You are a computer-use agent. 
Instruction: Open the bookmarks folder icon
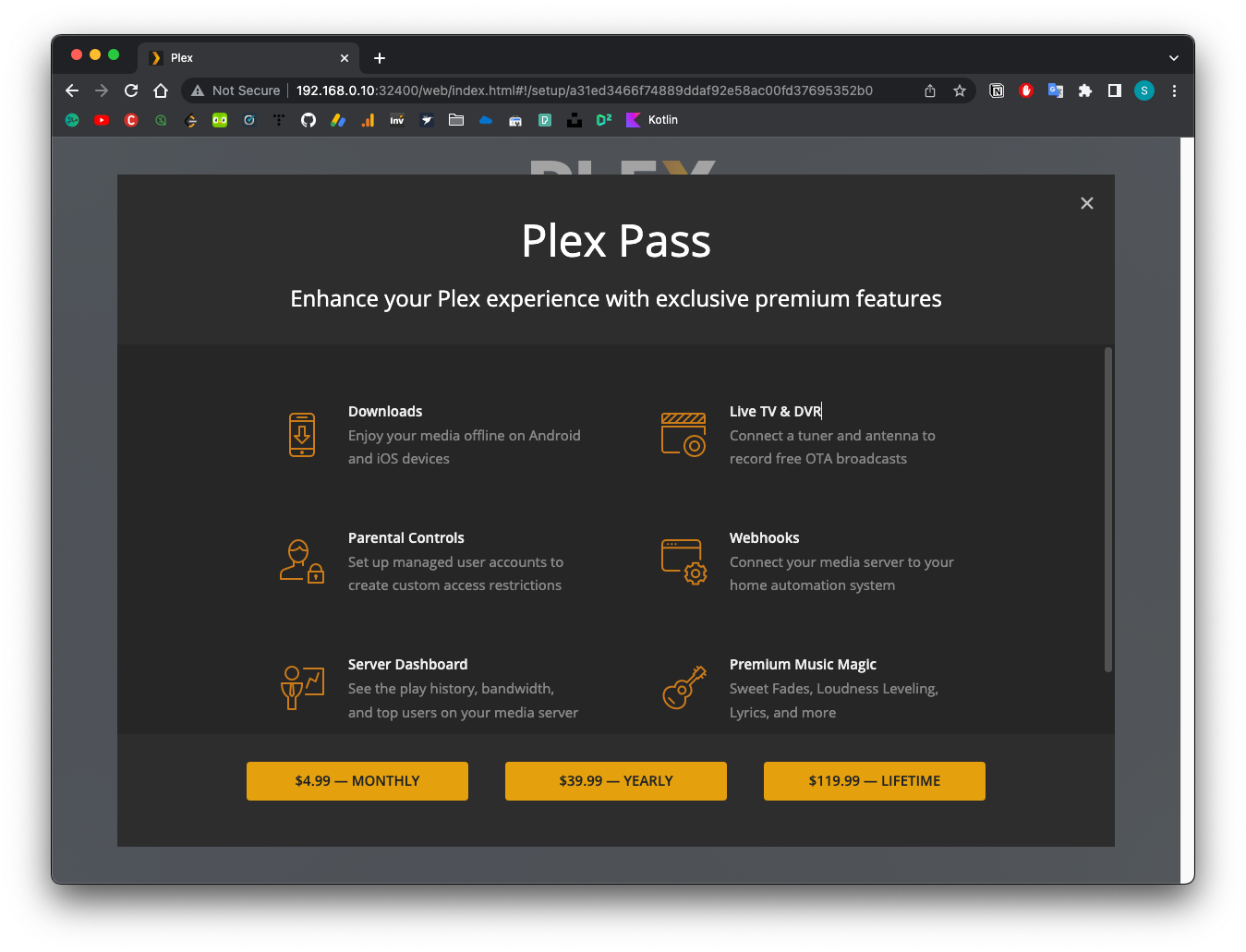(456, 120)
